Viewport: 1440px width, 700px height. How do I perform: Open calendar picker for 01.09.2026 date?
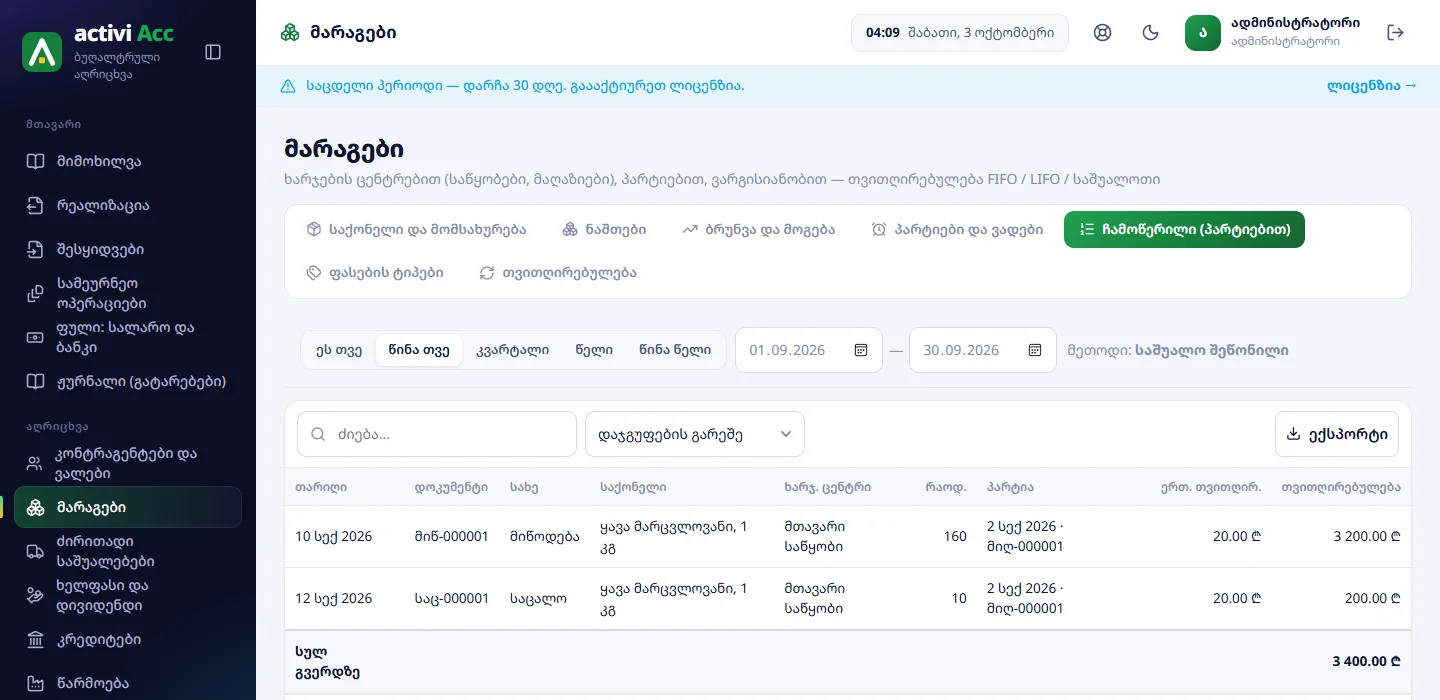861,350
